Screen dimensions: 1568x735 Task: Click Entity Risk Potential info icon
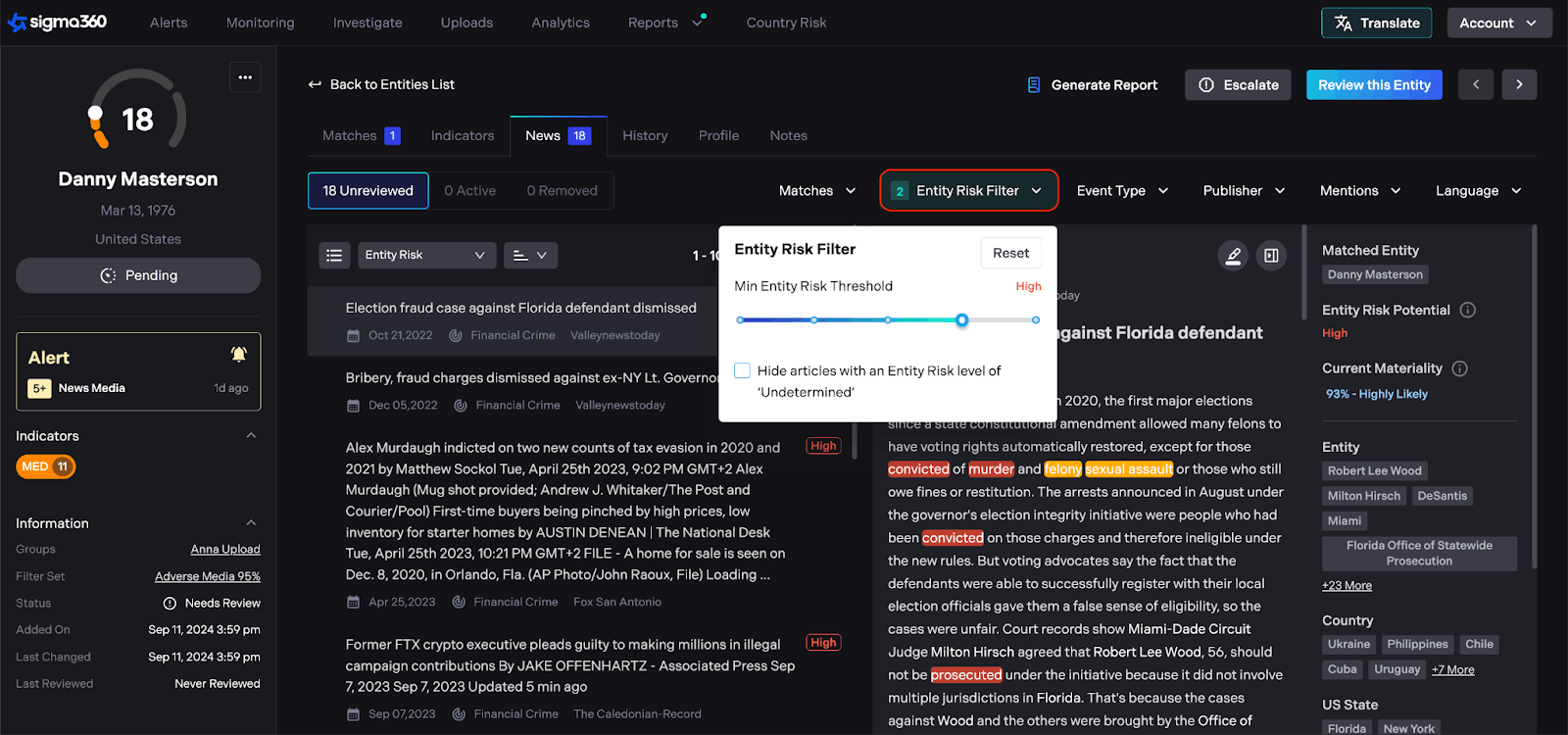click(x=1467, y=311)
